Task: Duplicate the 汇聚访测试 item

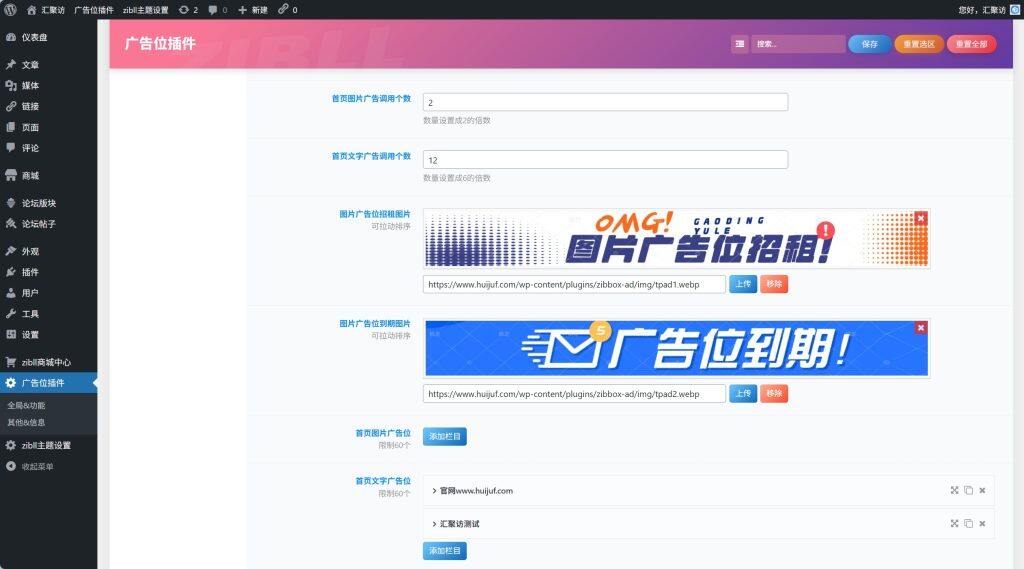Action: coord(968,524)
